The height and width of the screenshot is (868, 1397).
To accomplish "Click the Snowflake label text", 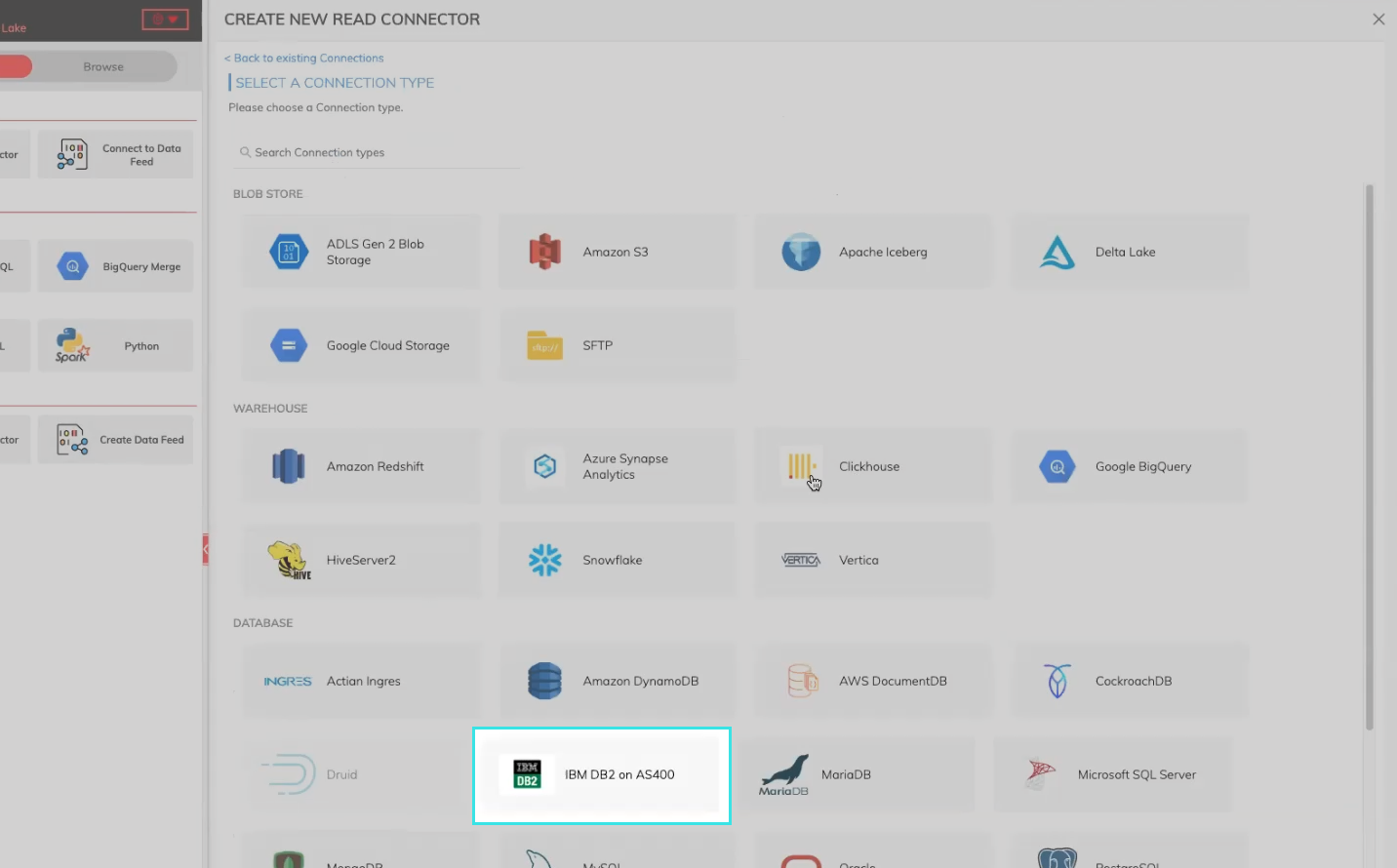I will click(x=613, y=560).
